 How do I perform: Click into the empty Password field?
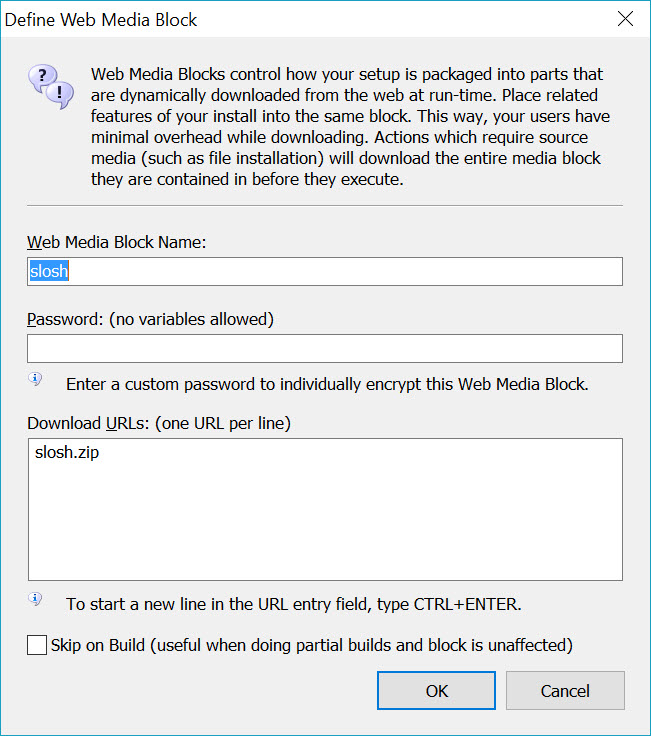325,348
